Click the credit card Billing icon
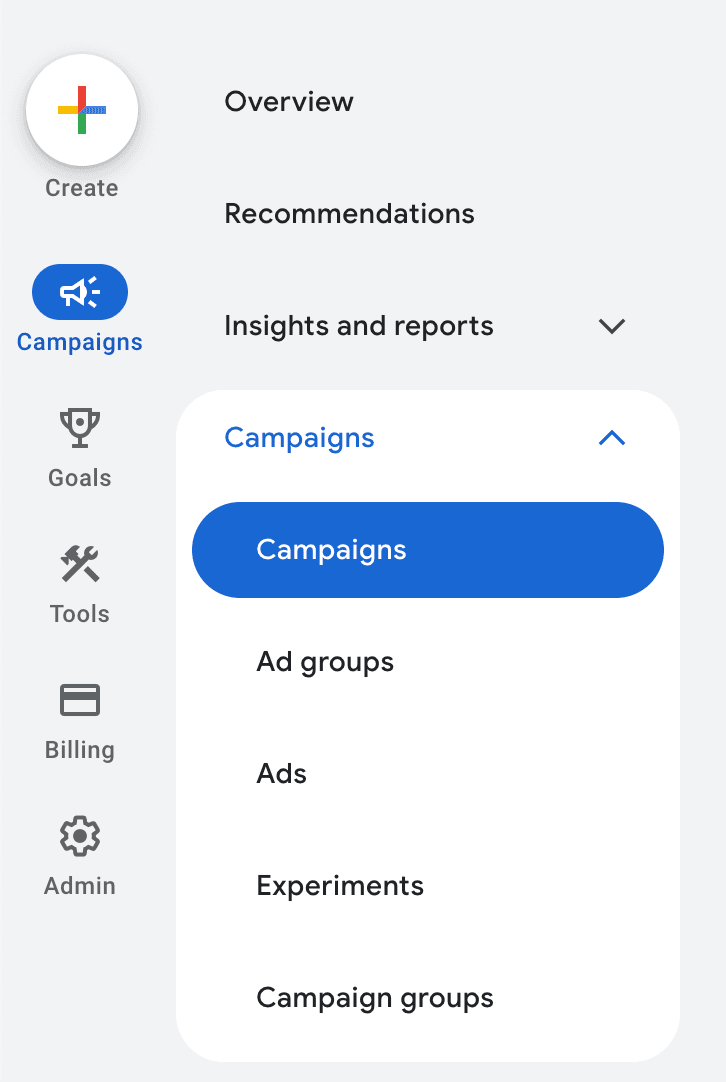Viewport: 726px width, 1082px height. (80, 700)
